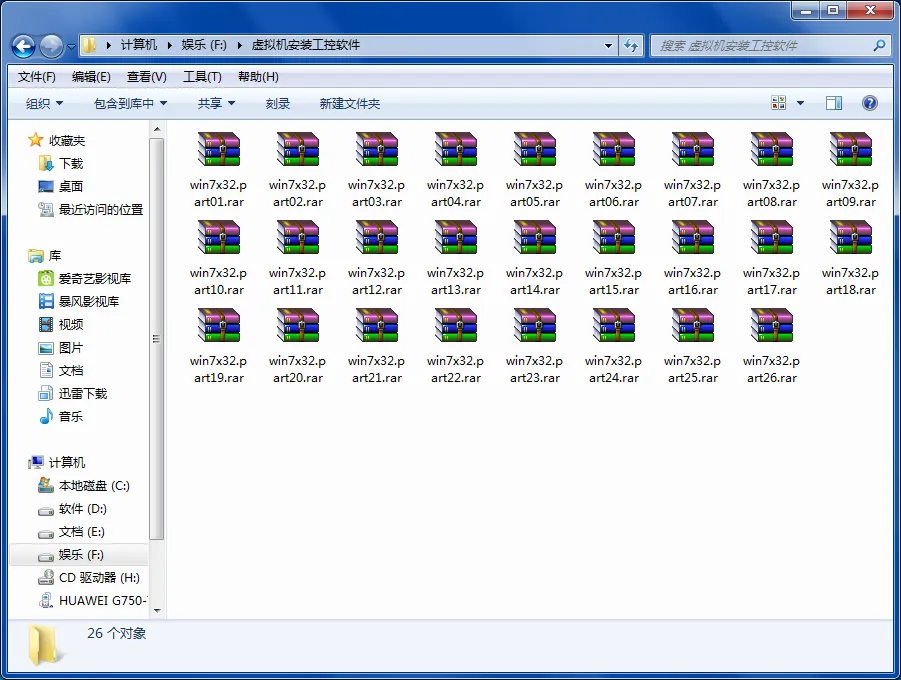Image resolution: width=901 pixels, height=680 pixels.
Task: Select the win7x32.part16.rar file icon
Action: (692, 237)
